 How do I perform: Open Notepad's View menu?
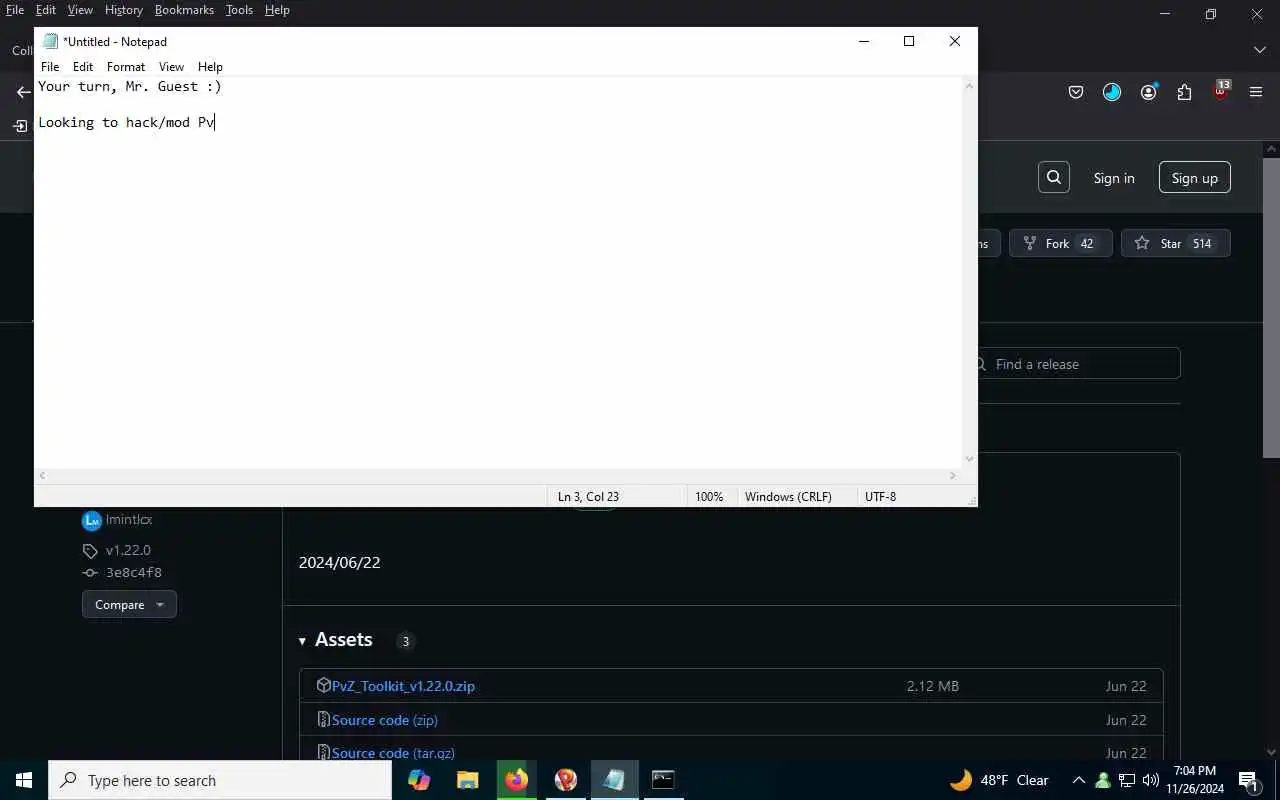tap(171, 67)
